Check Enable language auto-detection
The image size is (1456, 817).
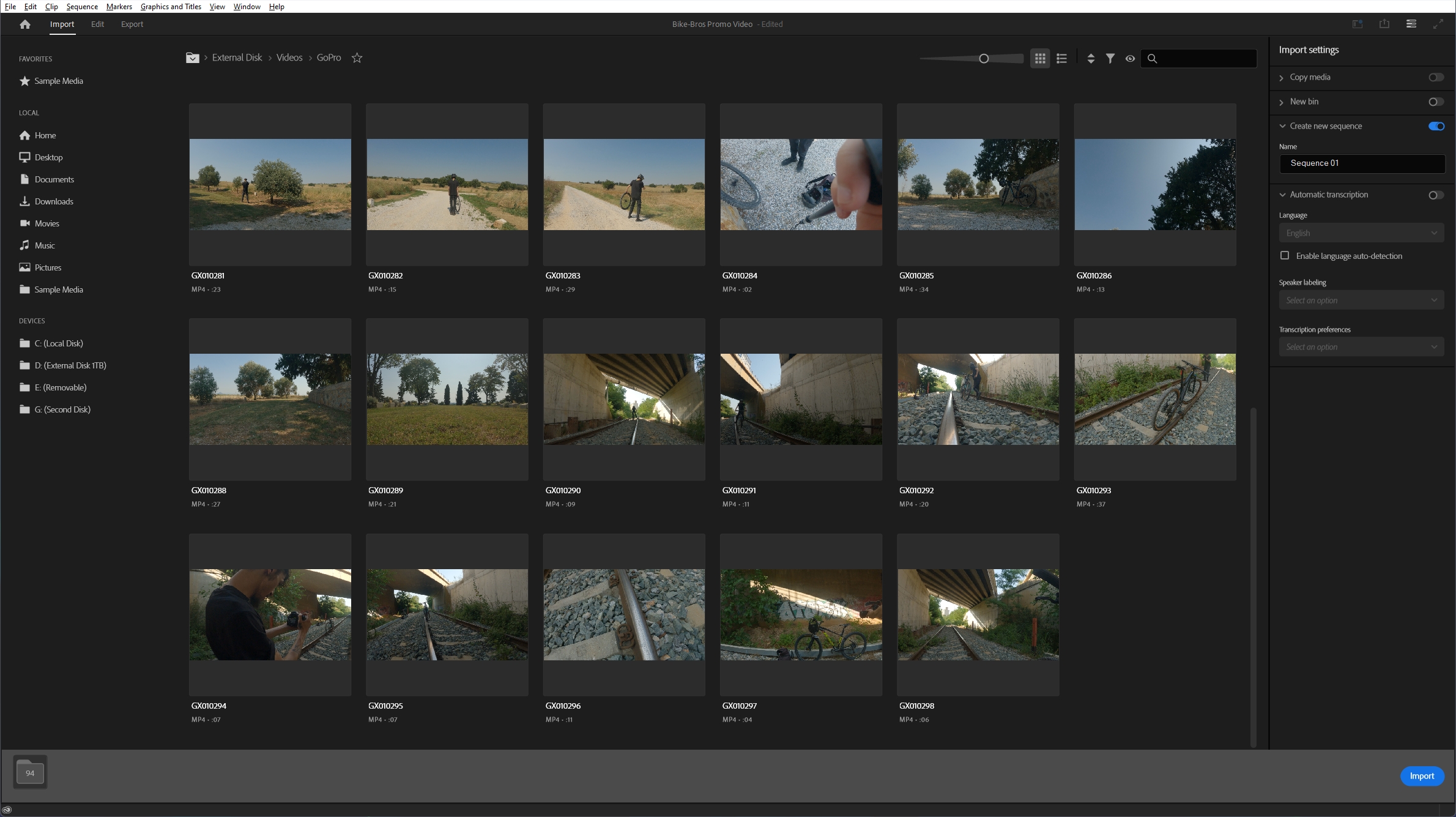1285,256
